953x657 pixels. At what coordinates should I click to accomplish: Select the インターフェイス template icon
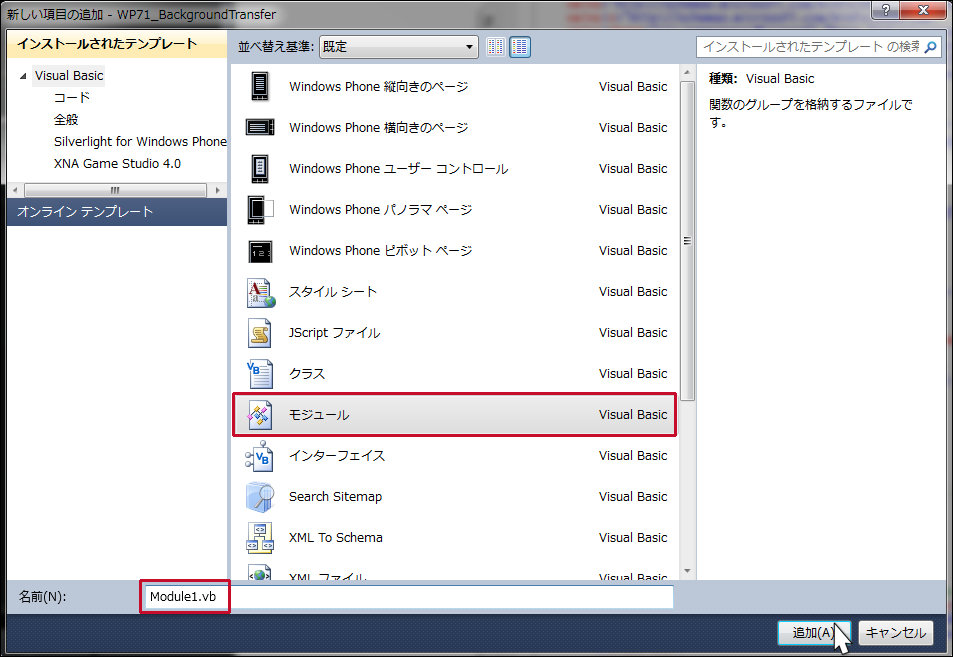click(260, 456)
